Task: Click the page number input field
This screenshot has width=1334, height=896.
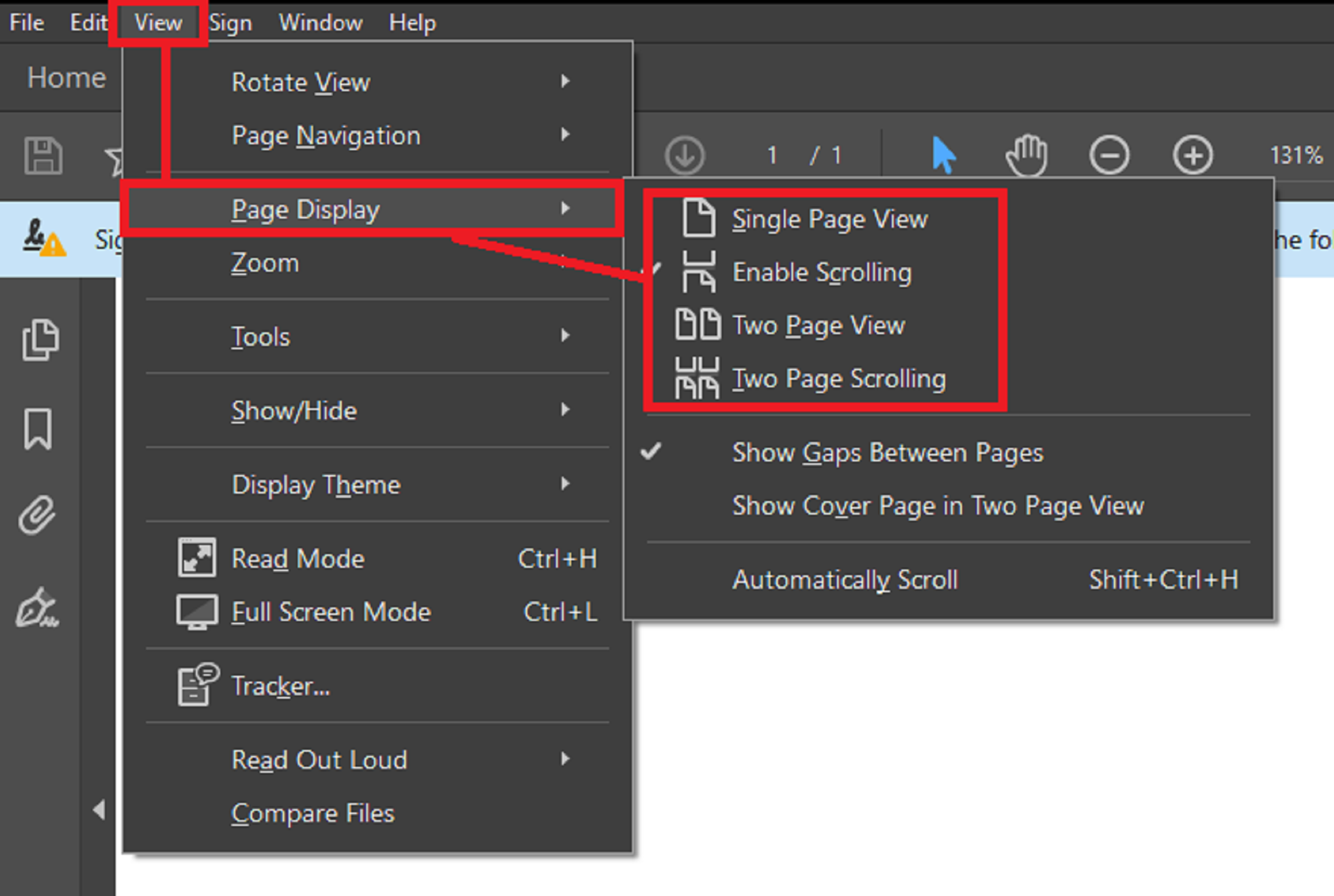Action: (772, 155)
